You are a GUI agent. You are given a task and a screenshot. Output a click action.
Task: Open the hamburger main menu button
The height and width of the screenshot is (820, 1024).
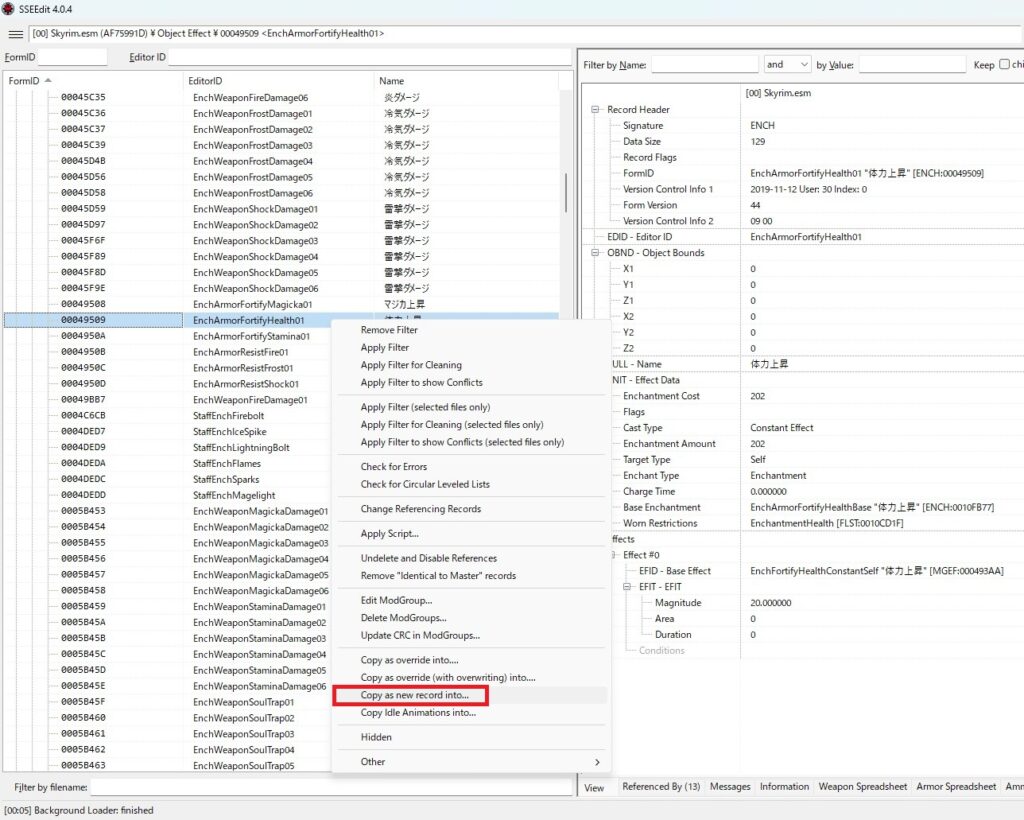click(16, 34)
